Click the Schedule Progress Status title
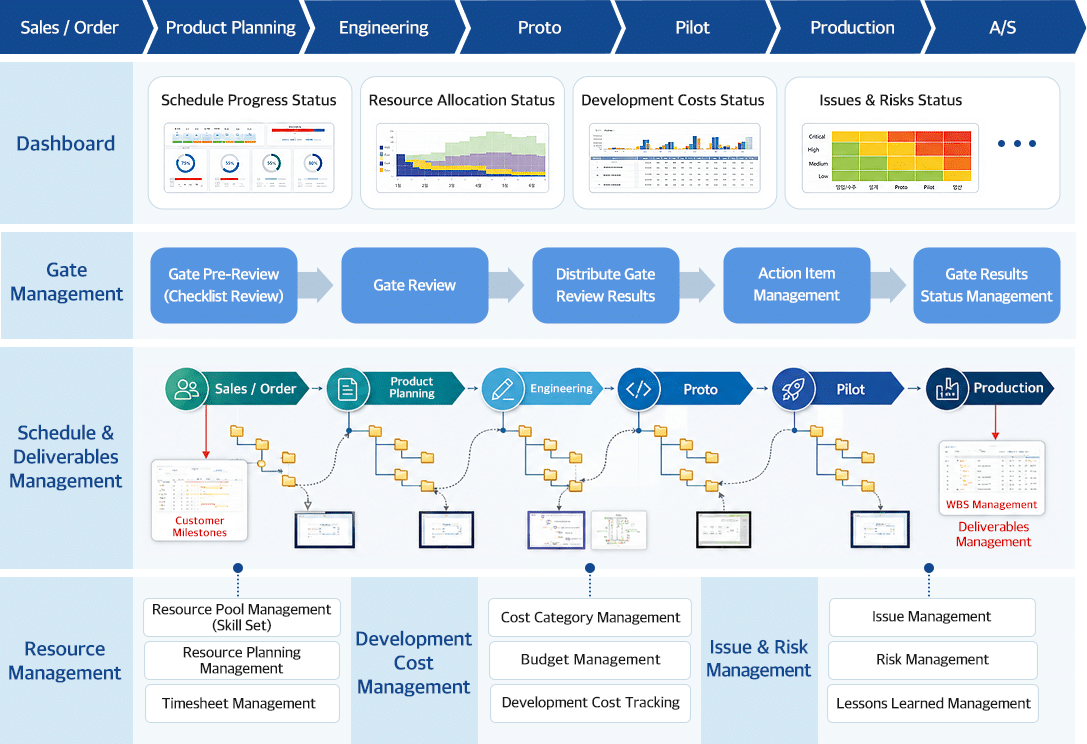The height and width of the screenshot is (744, 1087). (249, 100)
